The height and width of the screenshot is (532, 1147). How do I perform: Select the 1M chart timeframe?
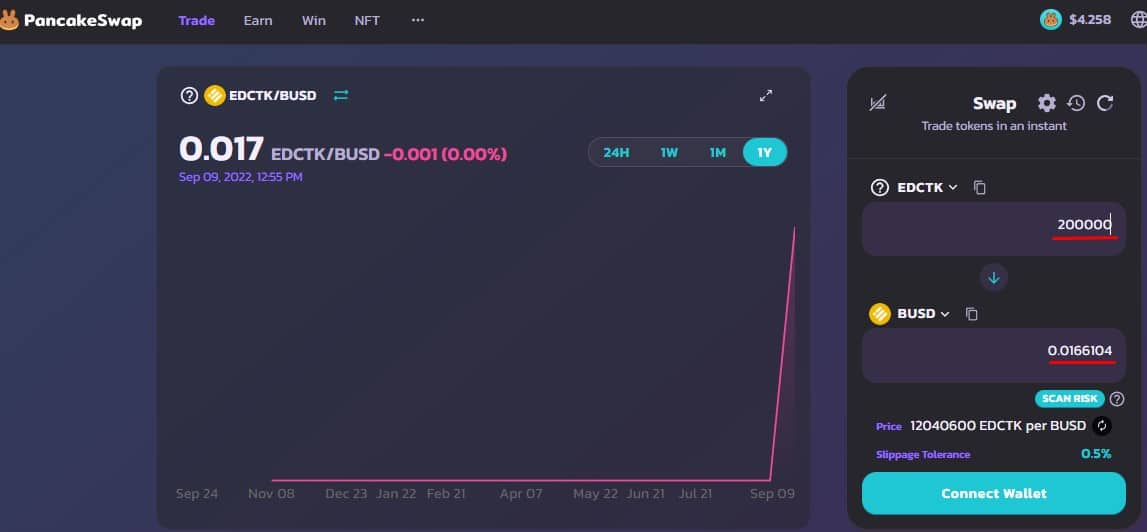click(718, 153)
